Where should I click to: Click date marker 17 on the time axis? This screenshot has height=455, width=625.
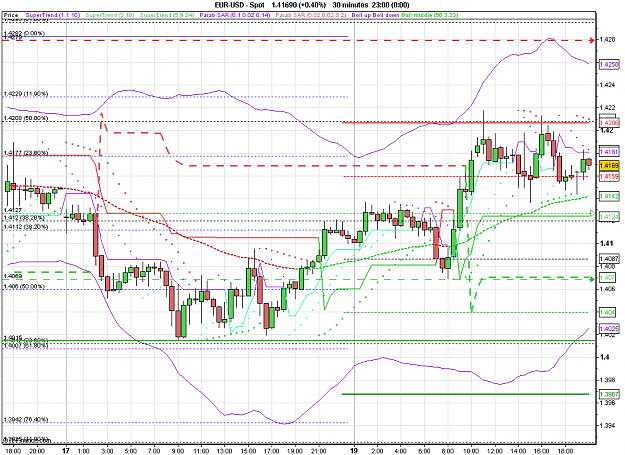(x=66, y=451)
